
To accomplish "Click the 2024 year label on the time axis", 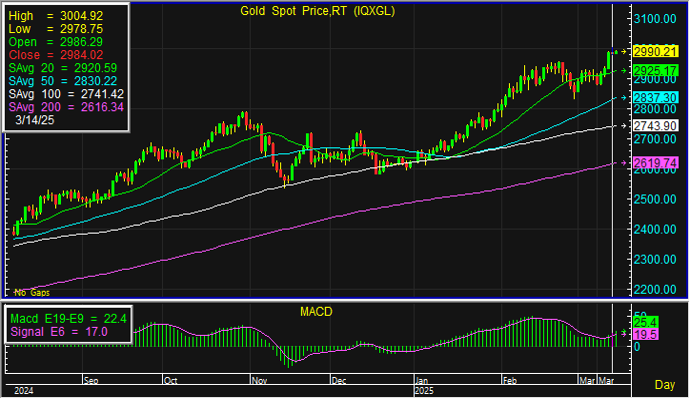I will (24, 391).
